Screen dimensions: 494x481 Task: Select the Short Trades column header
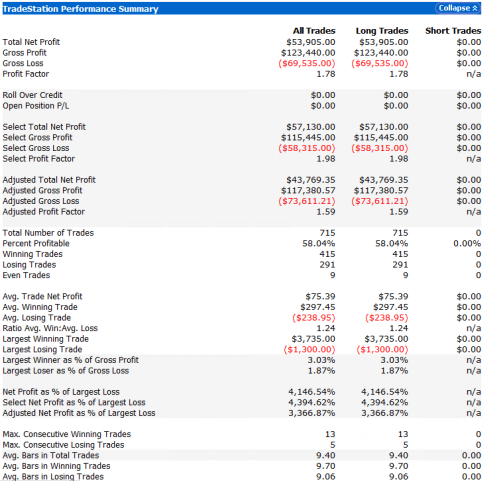pos(453,31)
